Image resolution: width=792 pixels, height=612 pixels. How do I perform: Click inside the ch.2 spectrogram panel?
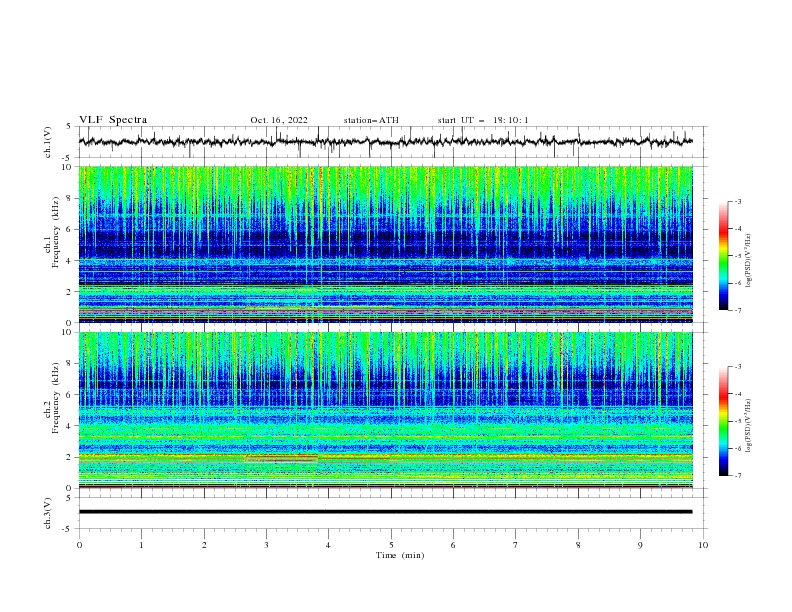(385, 410)
